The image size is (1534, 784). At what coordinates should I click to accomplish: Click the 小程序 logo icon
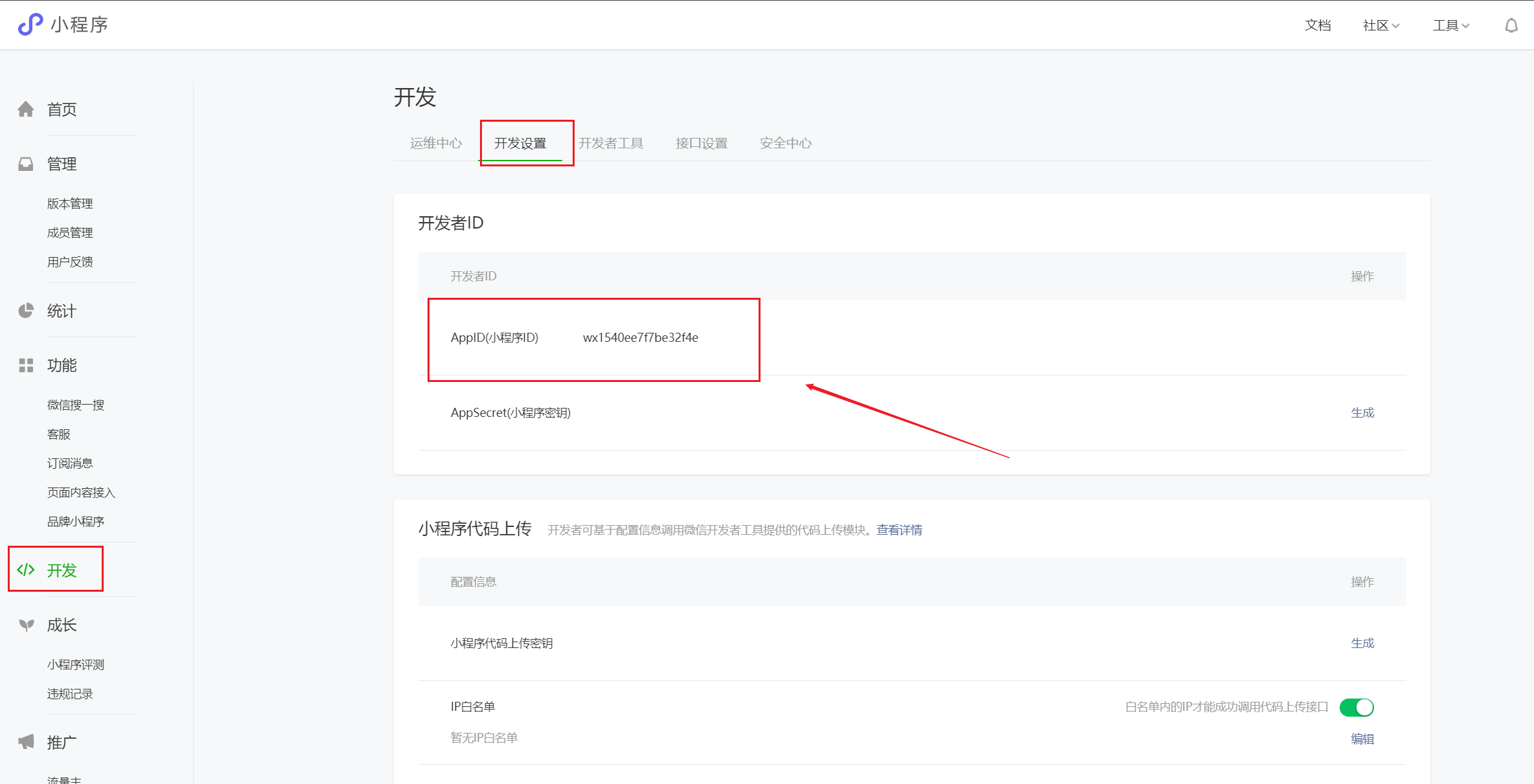(x=30, y=24)
